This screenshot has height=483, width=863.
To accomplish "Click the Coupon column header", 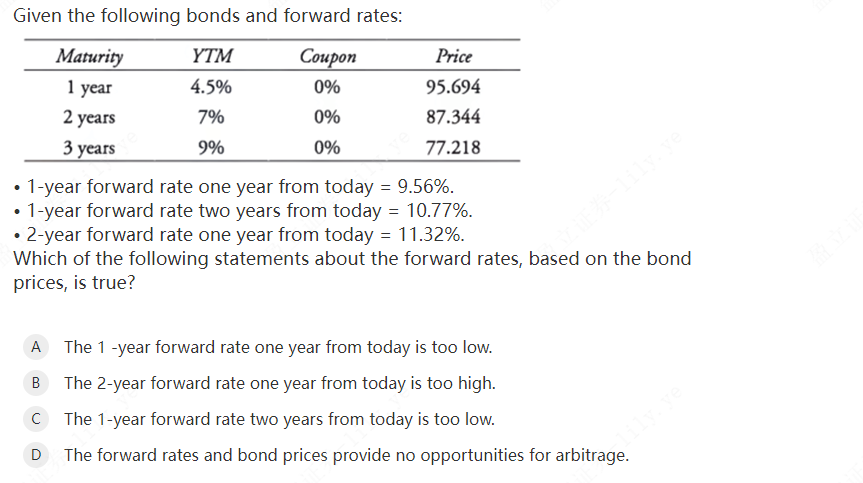I will coord(327,57).
